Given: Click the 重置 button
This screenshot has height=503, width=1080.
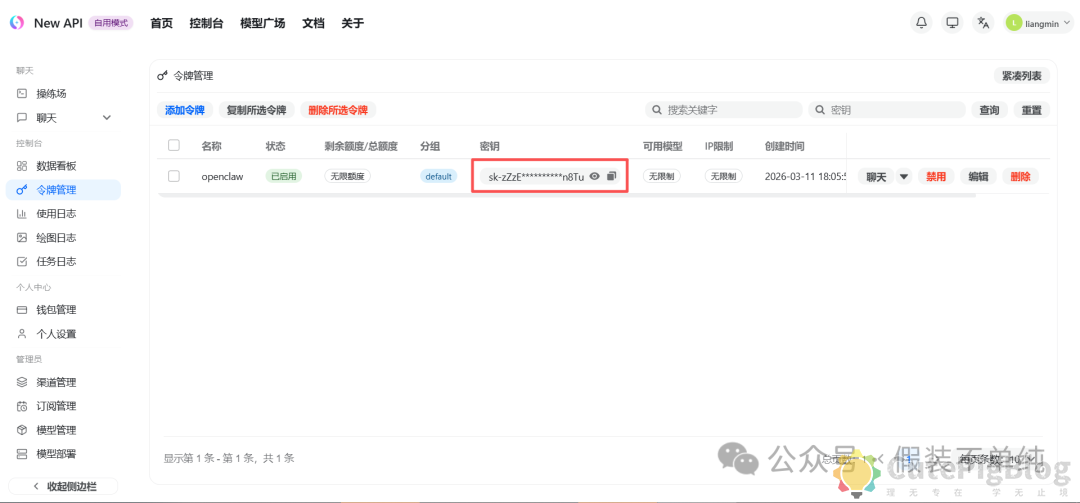Looking at the screenshot, I should tap(1032, 110).
